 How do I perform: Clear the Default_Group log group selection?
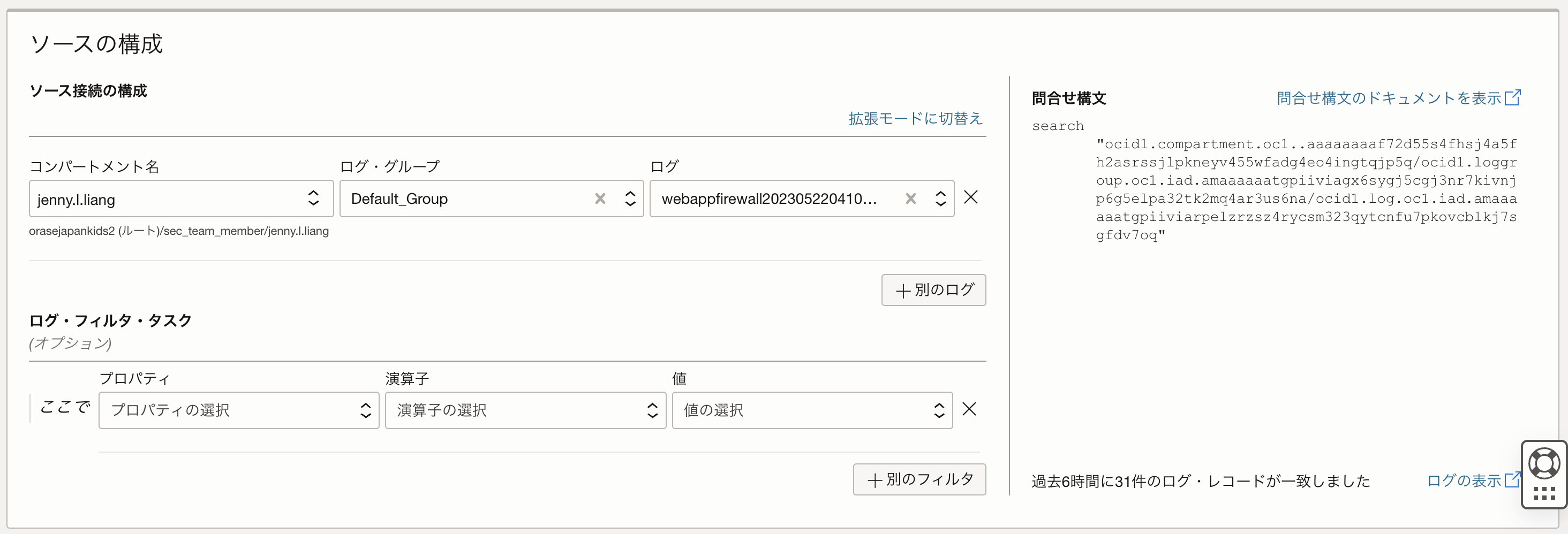600,199
